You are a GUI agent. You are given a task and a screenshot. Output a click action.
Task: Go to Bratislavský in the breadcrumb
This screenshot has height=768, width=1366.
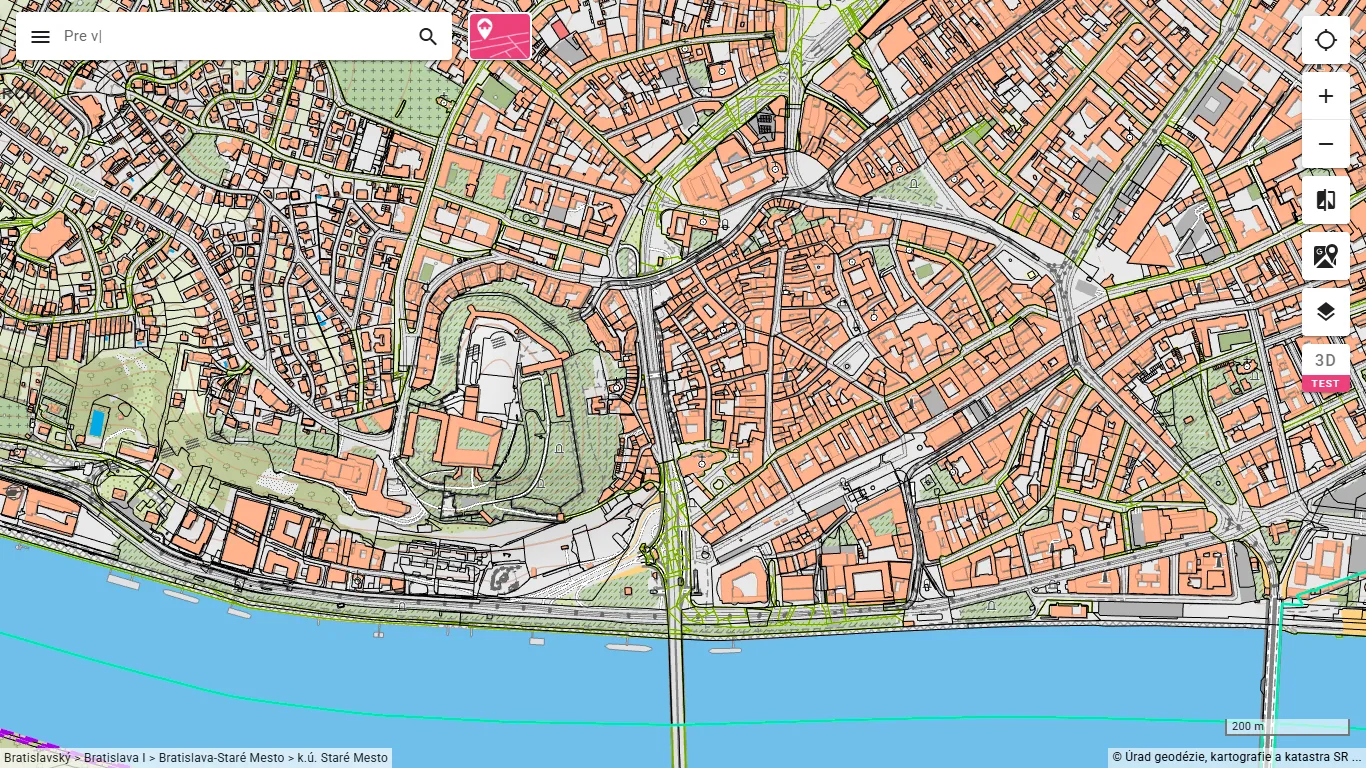coord(36,758)
